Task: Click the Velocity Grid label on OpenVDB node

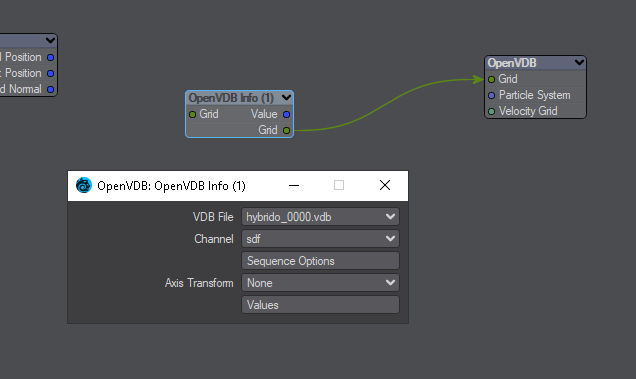Action: [x=528, y=111]
